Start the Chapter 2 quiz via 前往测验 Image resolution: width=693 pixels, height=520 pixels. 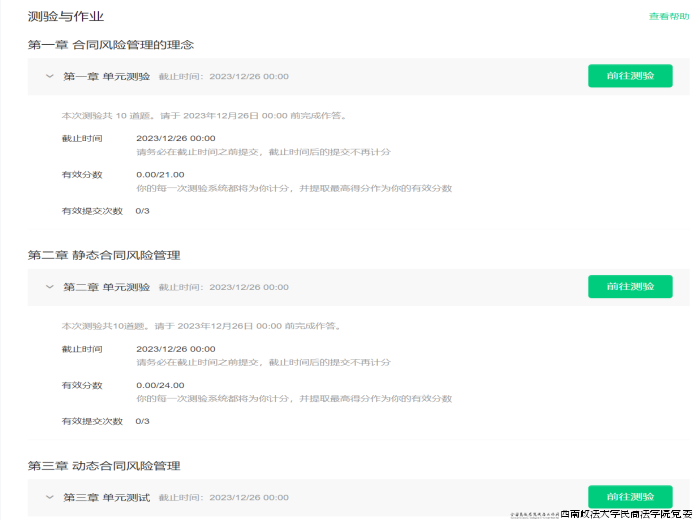pos(630,287)
